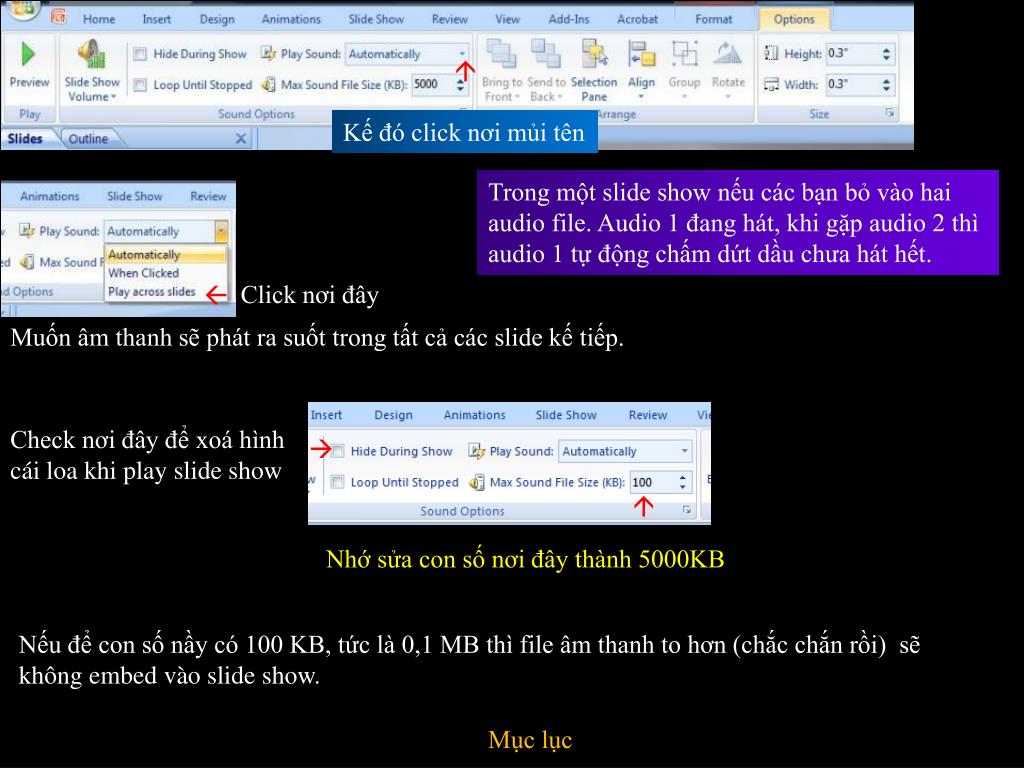Switch to the Outline pane tab
The image size is (1024, 768).
(88, 138)
